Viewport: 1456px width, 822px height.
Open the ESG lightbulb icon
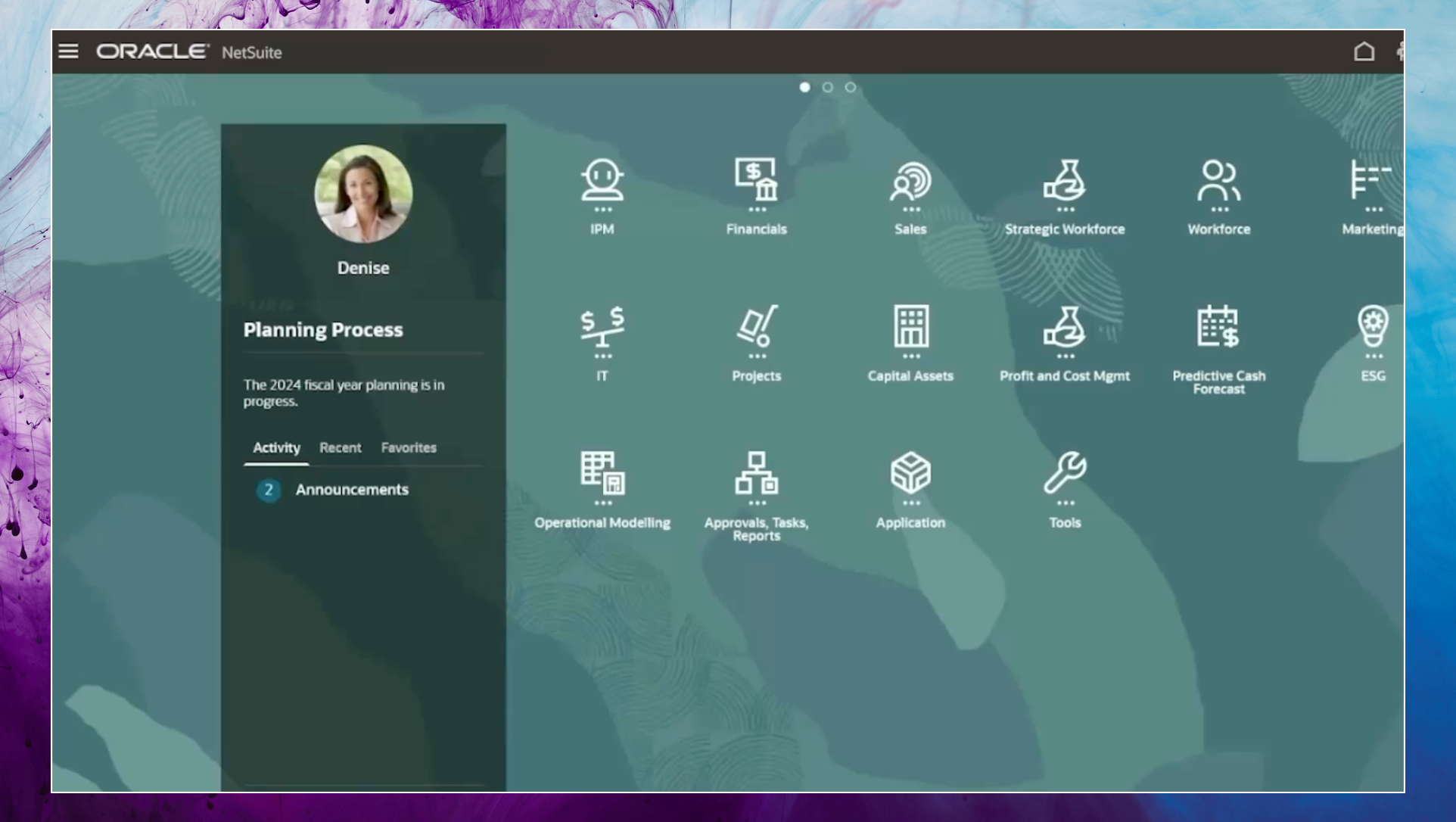(x=1374, y=327)
